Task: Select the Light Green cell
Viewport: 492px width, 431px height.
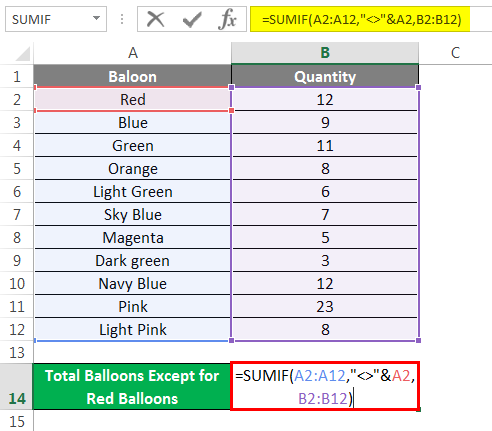Action: coord(132,191)
